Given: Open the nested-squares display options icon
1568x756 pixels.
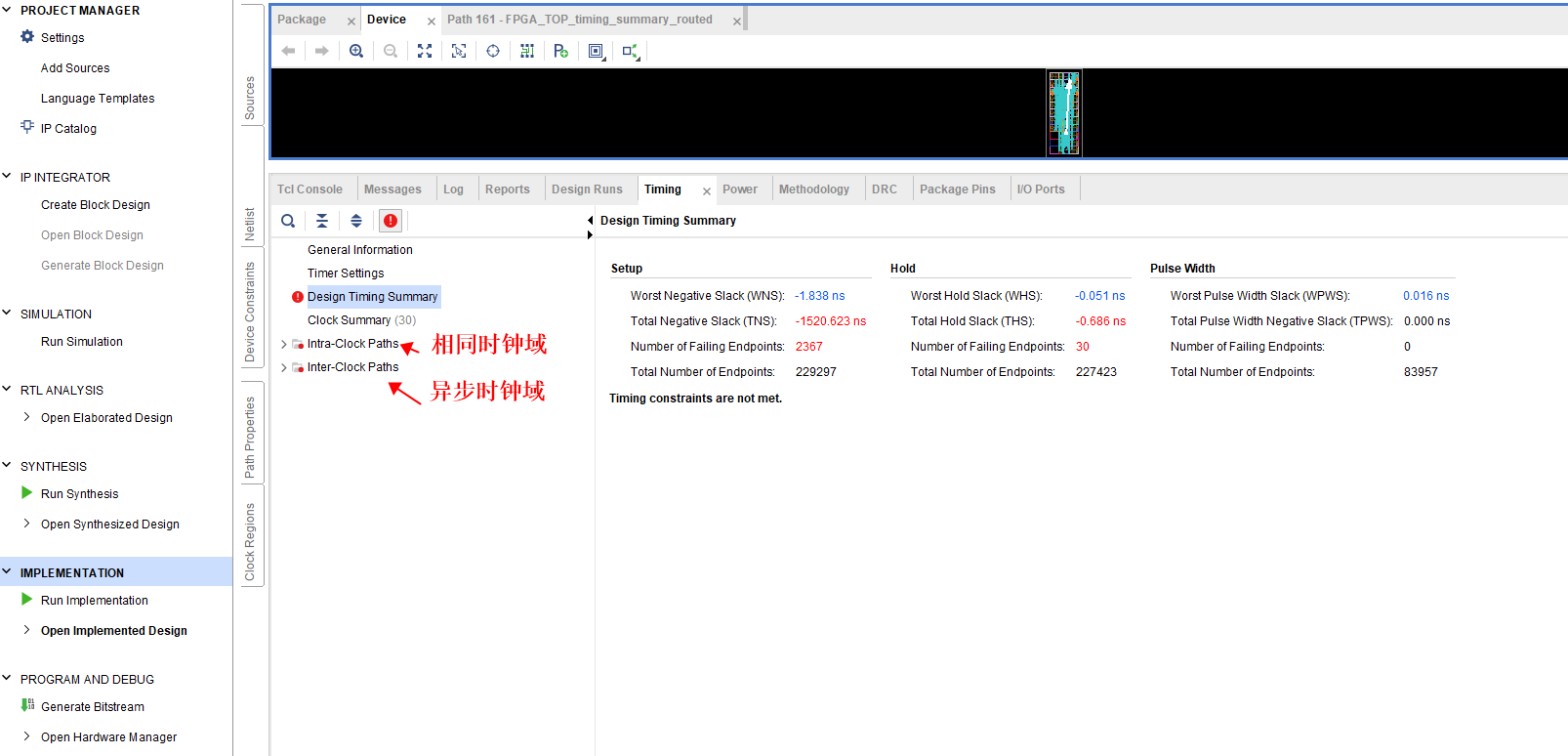Looking at the screenshot, I should (596, 51).
